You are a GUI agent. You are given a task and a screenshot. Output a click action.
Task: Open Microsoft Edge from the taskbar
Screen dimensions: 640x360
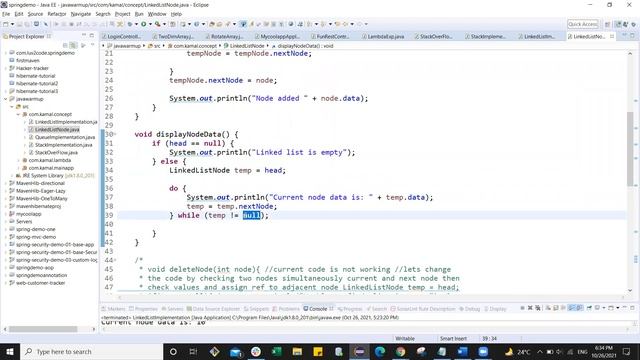(x=380, y=351)
